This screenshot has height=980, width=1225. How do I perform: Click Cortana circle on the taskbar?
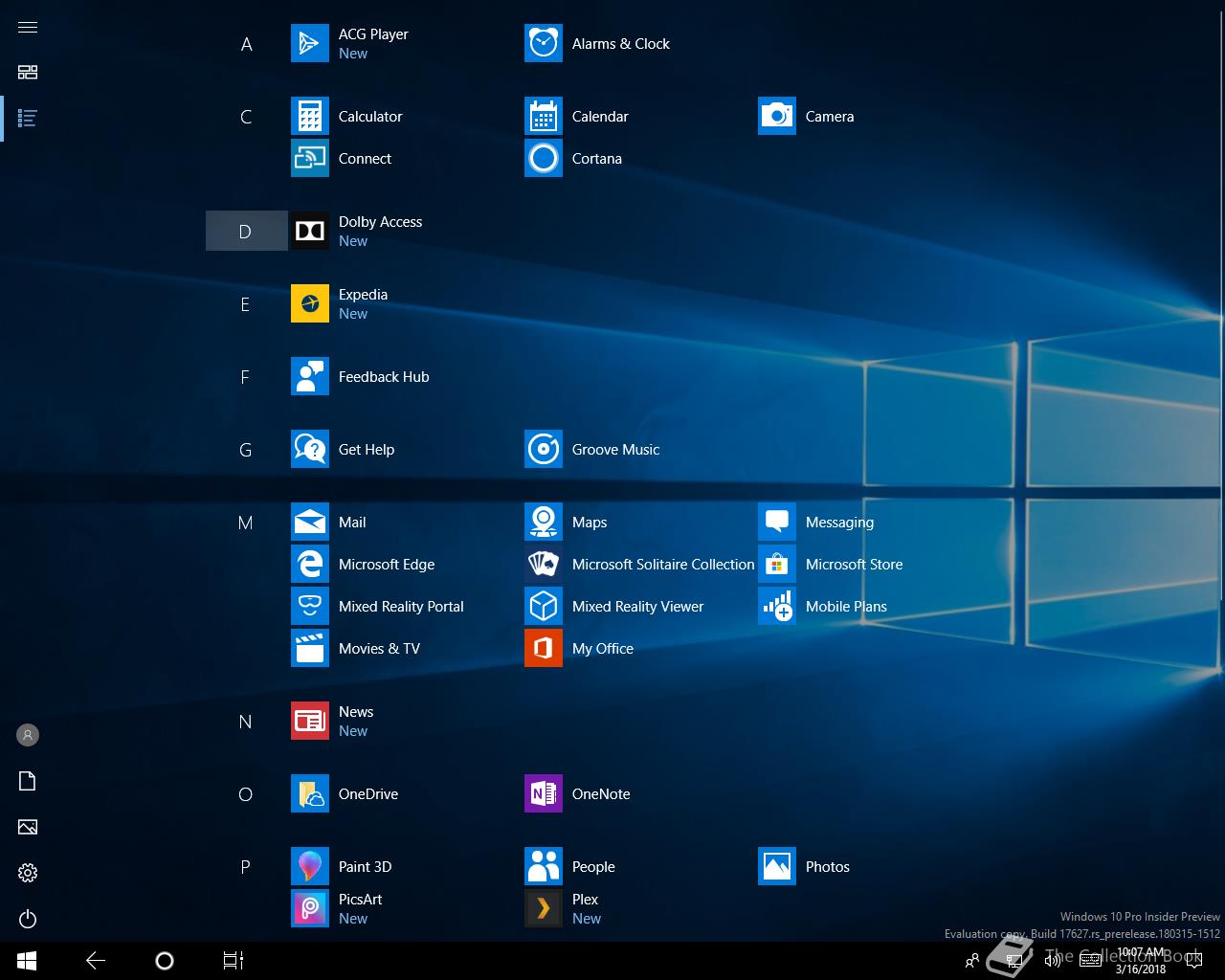point(165,961)
